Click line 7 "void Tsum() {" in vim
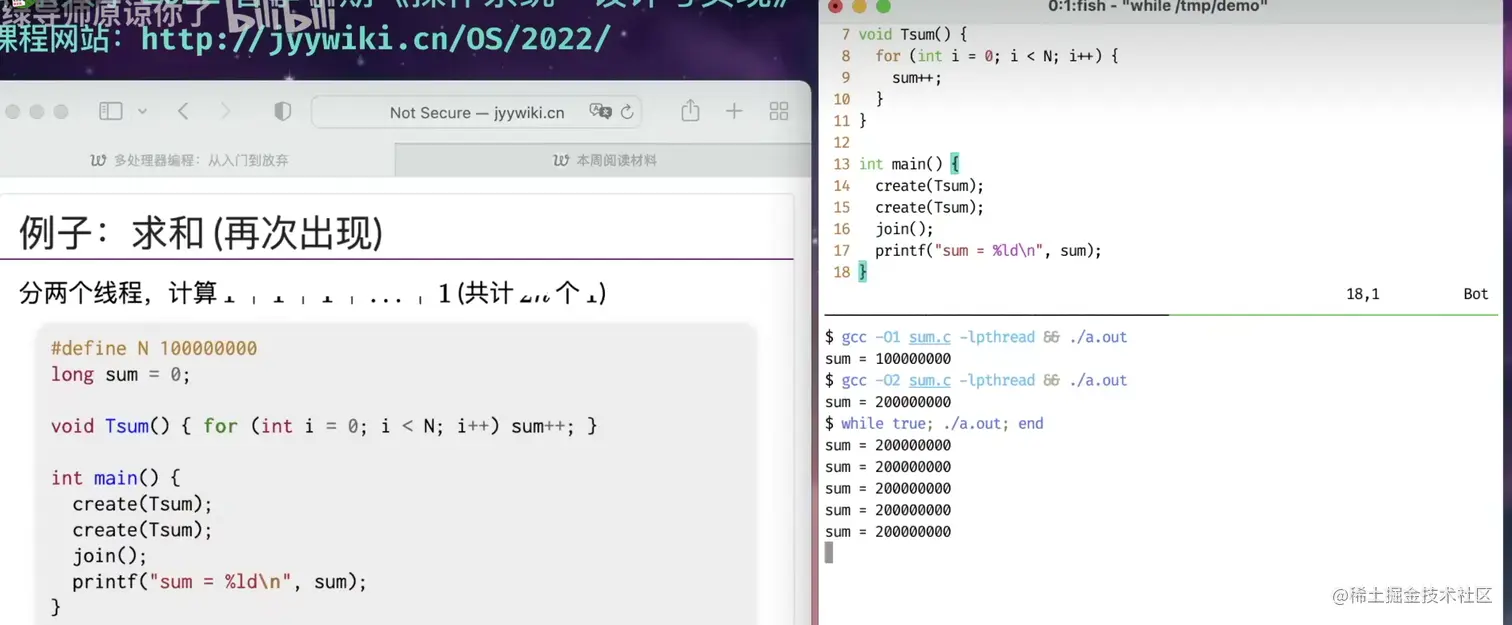1512x625 pixels. (x=913, y=34)
